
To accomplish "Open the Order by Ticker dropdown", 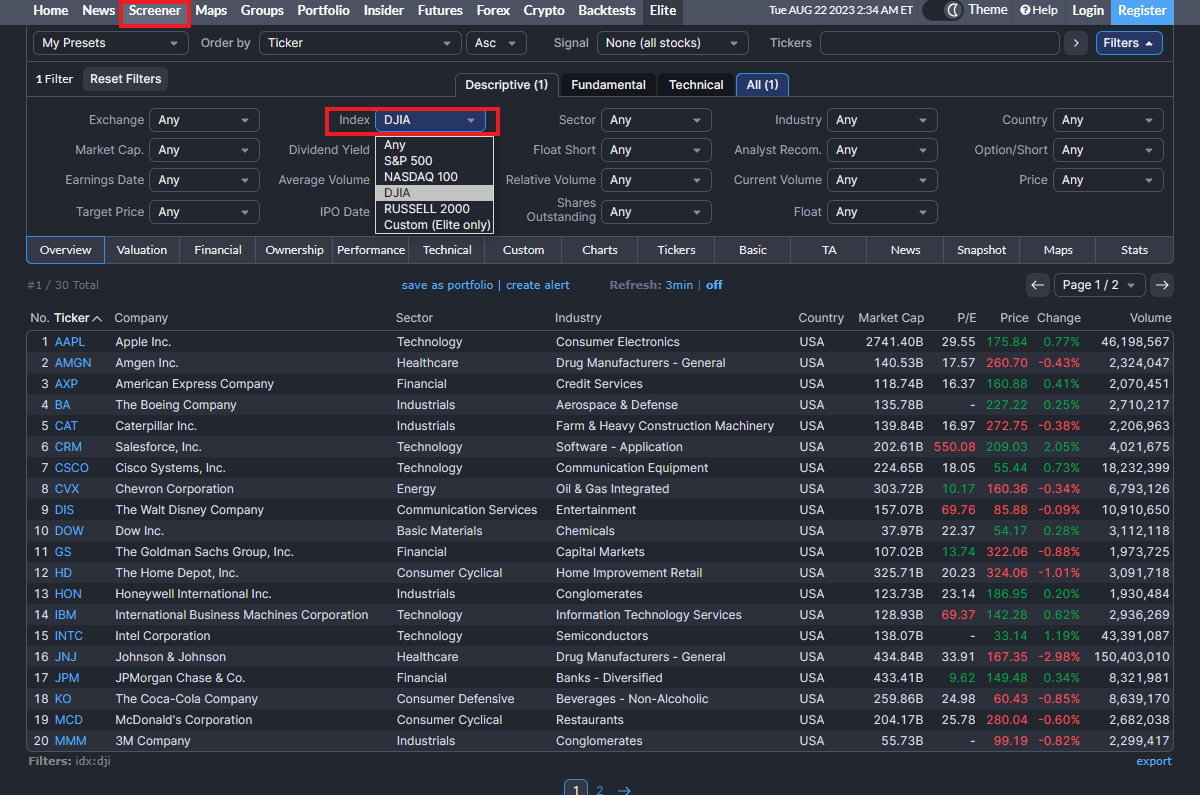I will pyautogui.click(x=360, y=43).
